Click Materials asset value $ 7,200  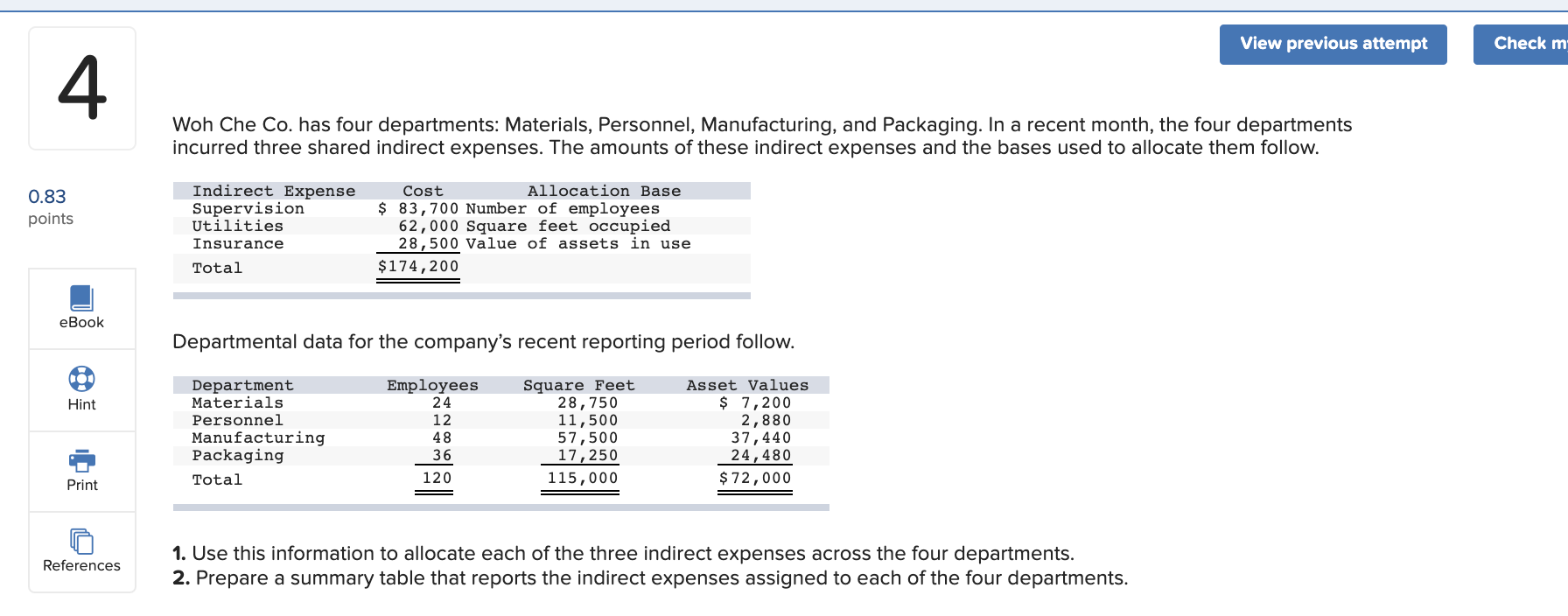755,402
